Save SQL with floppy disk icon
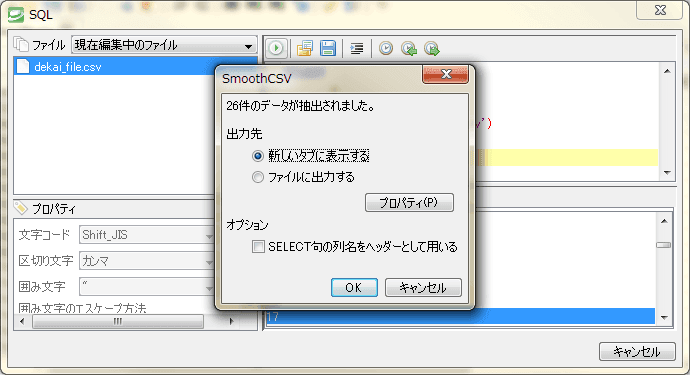 [x=328, y=48]
